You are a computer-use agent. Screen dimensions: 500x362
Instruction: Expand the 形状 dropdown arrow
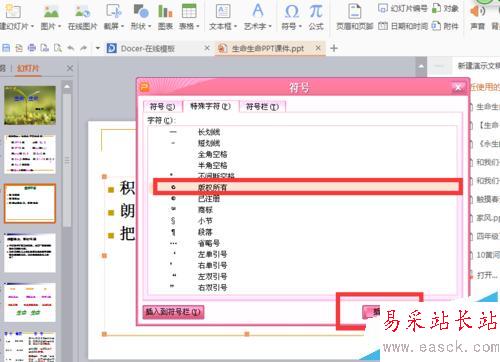click(x=149, y=26)
